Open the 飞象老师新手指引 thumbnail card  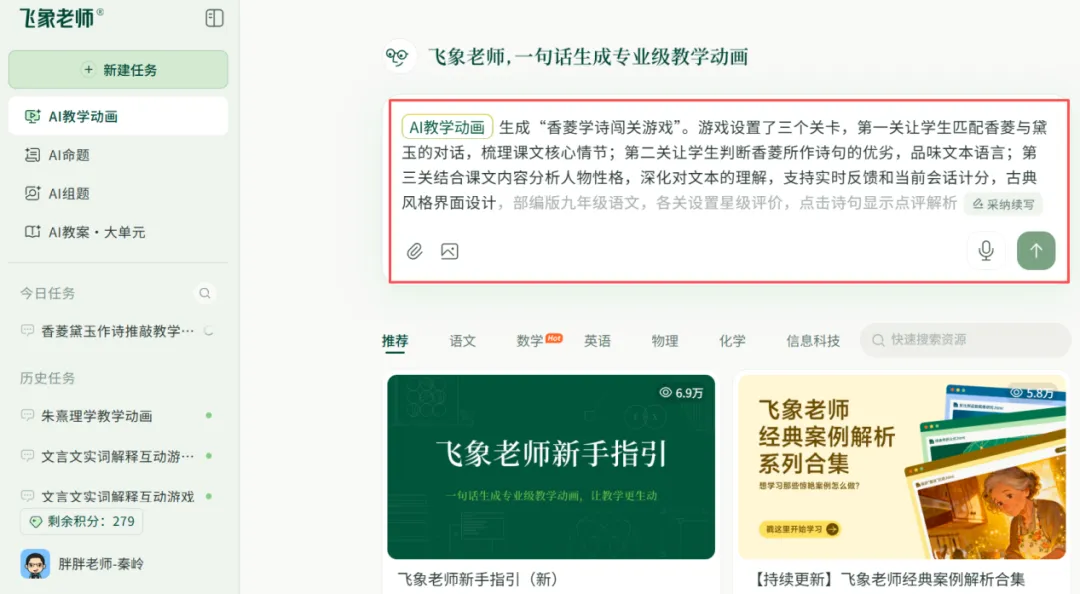click(x=551, y=467)
